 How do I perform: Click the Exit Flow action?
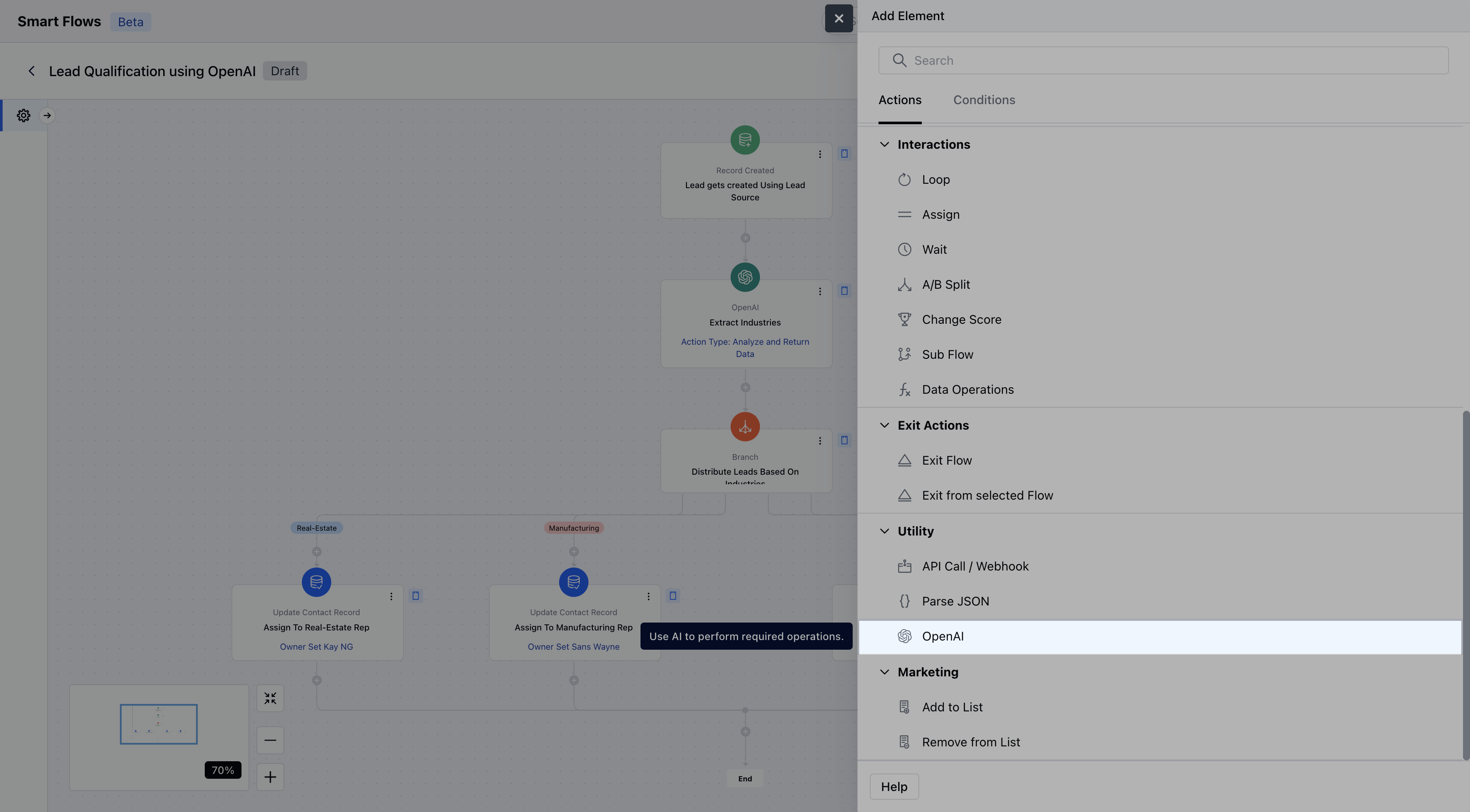(946, 461)
